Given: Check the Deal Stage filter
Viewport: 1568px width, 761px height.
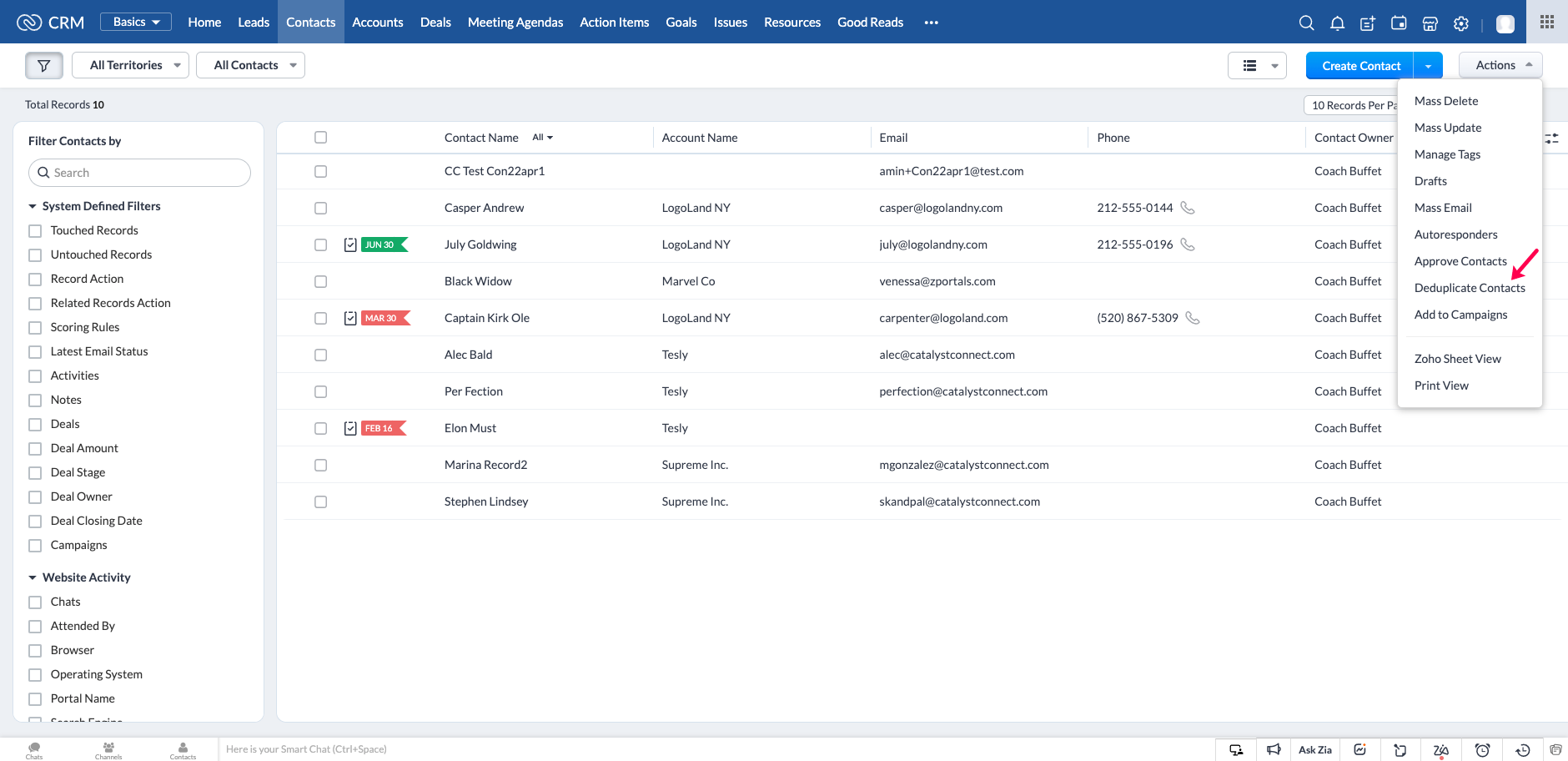Looking at the screenshot, I should pyautogui.click(x=35, y=473).
